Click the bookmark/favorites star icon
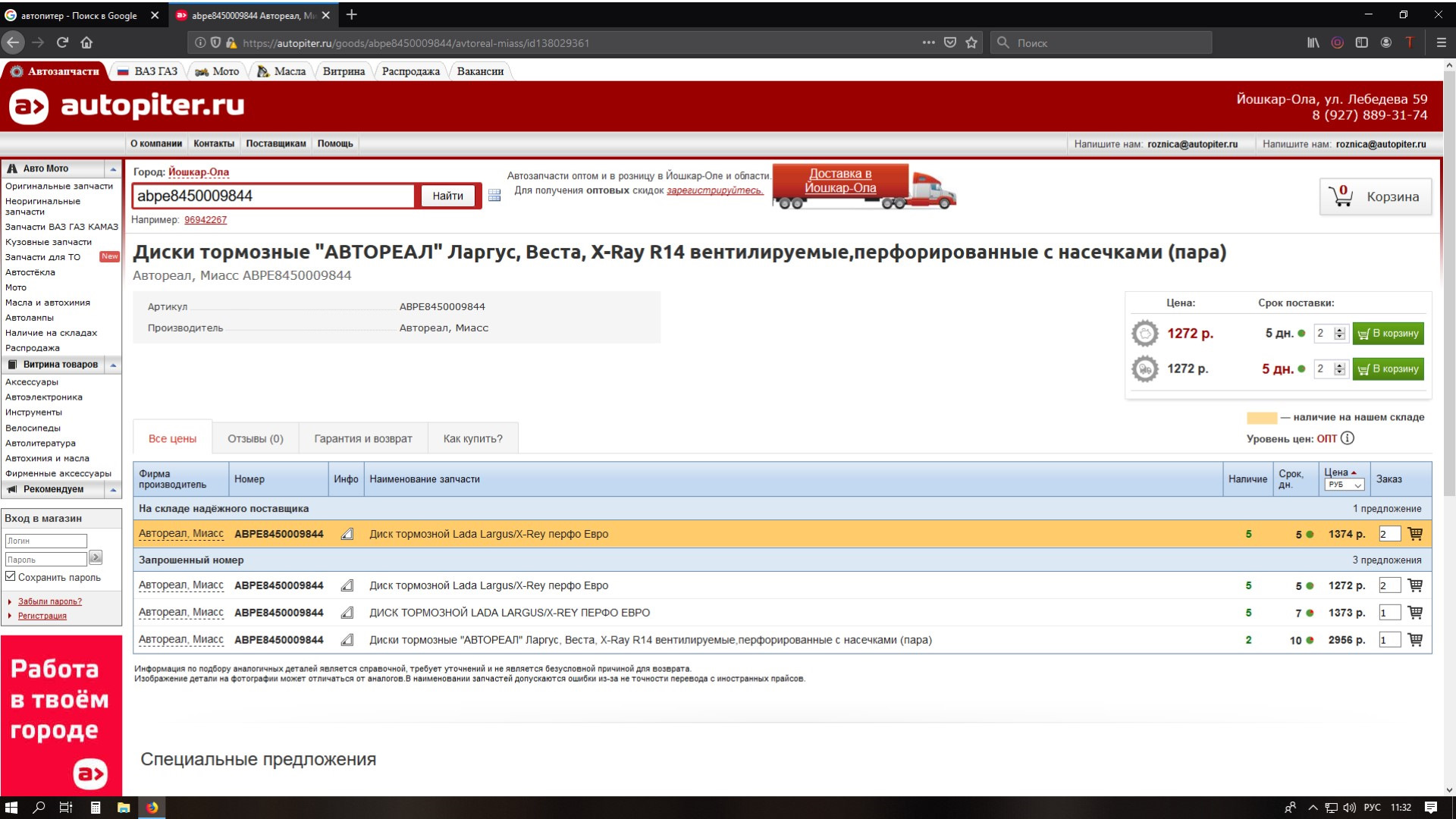Screen dimensions: 1456x819 [972, 42]
